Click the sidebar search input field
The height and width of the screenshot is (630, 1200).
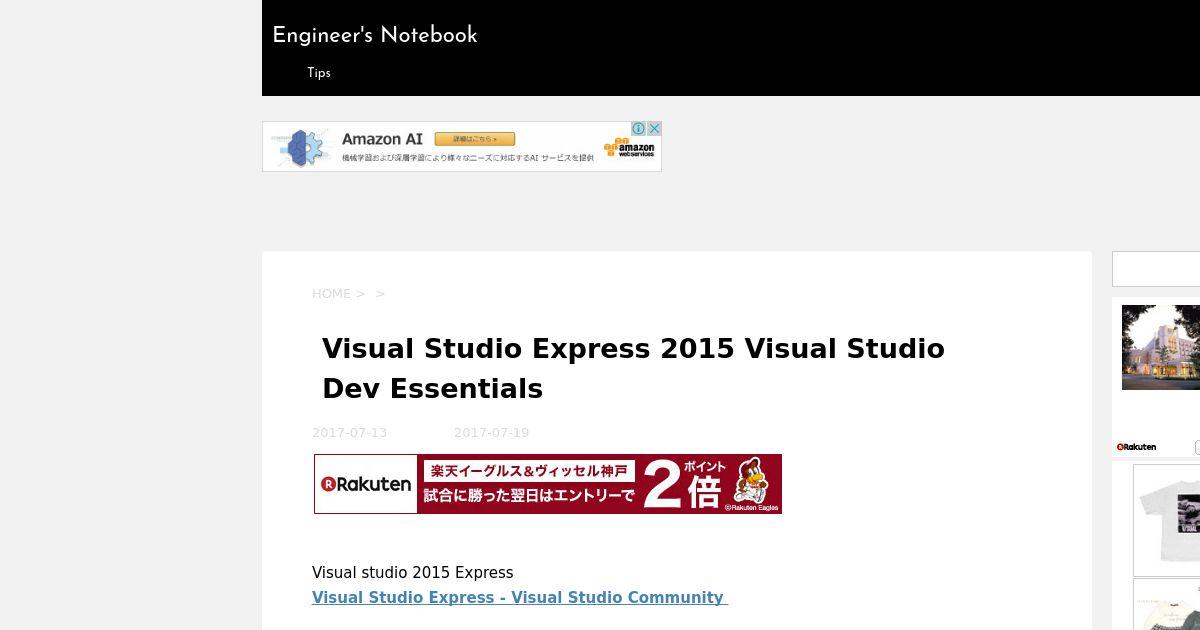point(1156,270)
